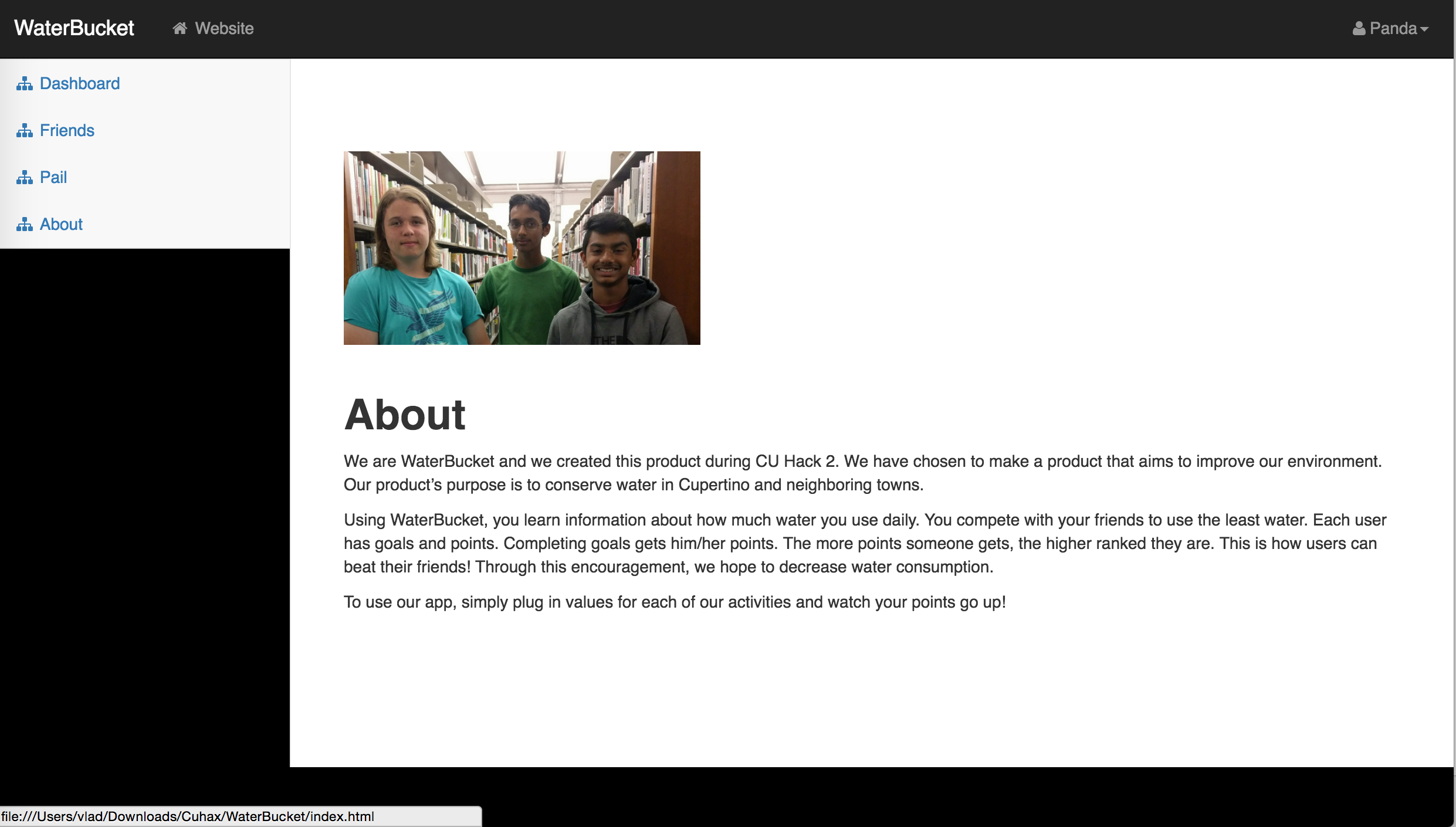Go to the Friends page
Screen dimensions: 1456x827
(x=67, y=130)
